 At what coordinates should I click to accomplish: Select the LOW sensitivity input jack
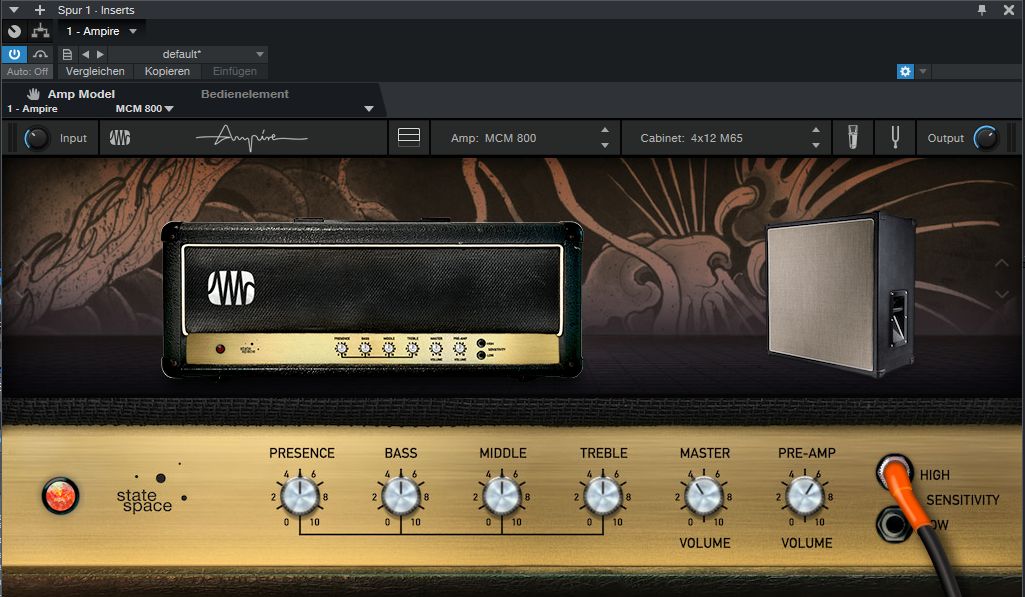pyautogui.click(x=893, y=524)
